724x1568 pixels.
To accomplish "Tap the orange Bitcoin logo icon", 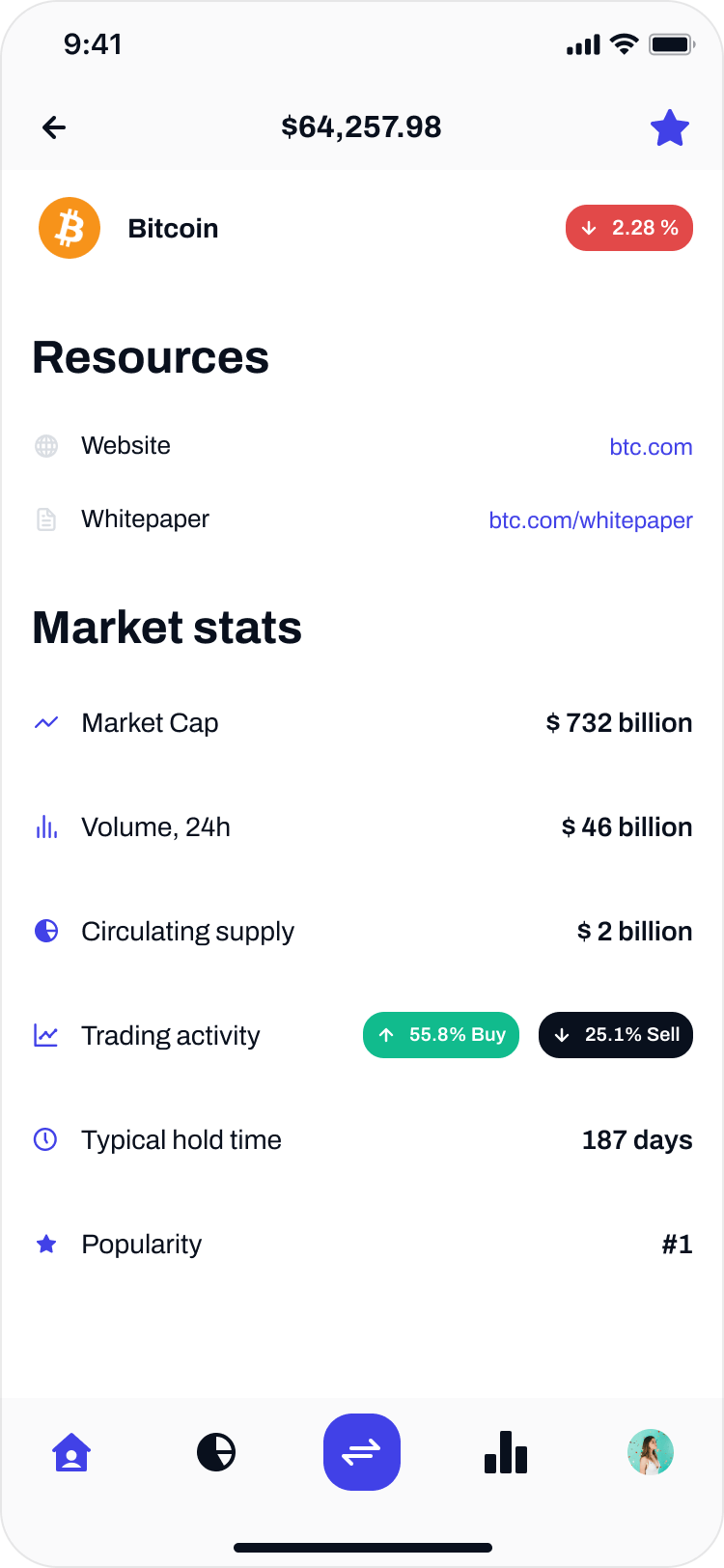I will click(x=70, y=229).
